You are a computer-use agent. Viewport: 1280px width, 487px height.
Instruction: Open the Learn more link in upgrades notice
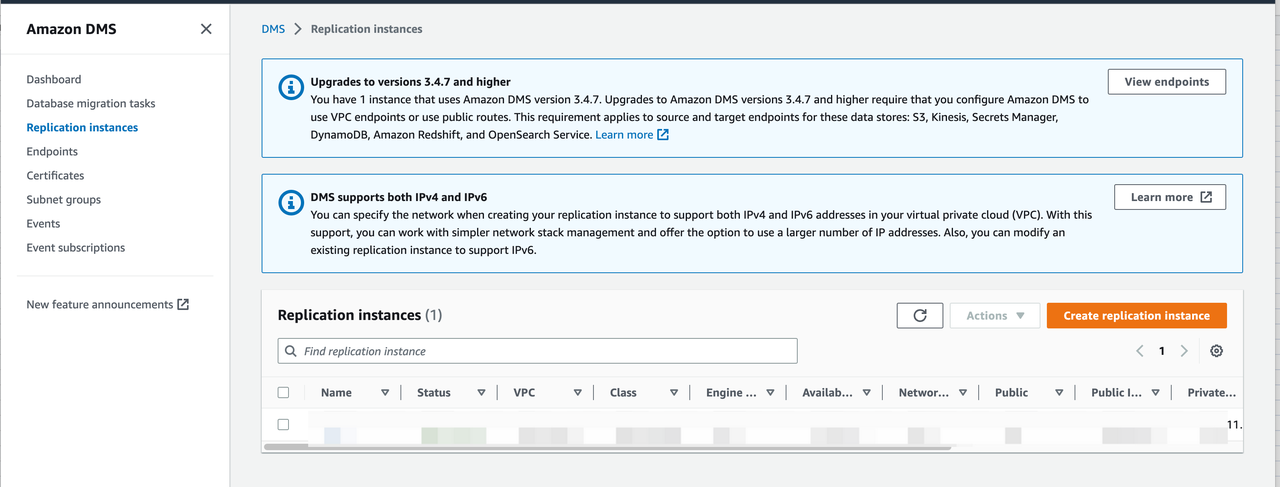632,135
